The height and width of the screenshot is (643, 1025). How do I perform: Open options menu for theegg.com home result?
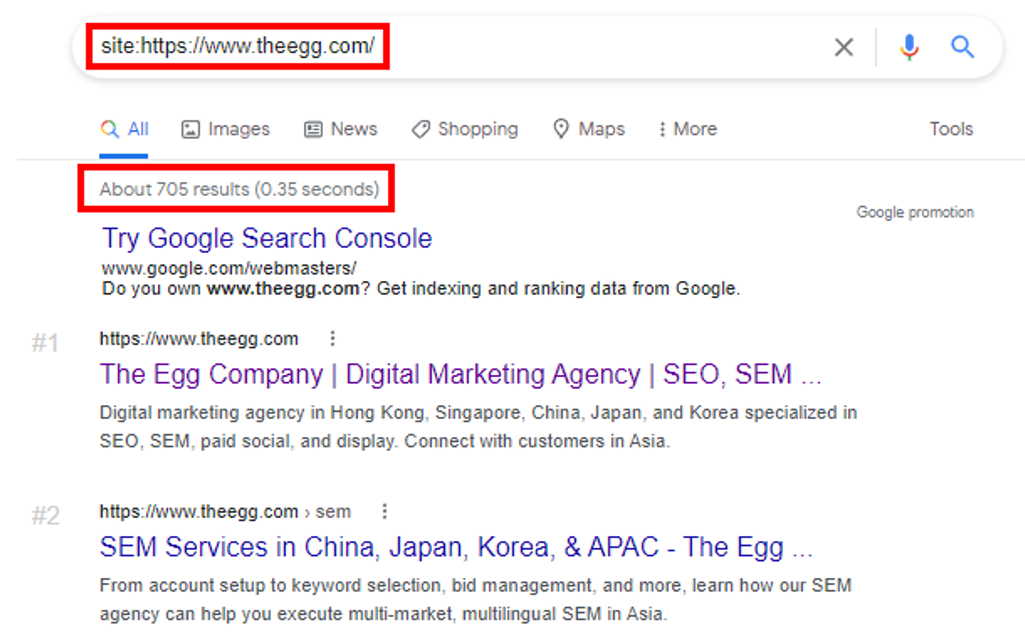pyautogui.click(x=333, y=338)
